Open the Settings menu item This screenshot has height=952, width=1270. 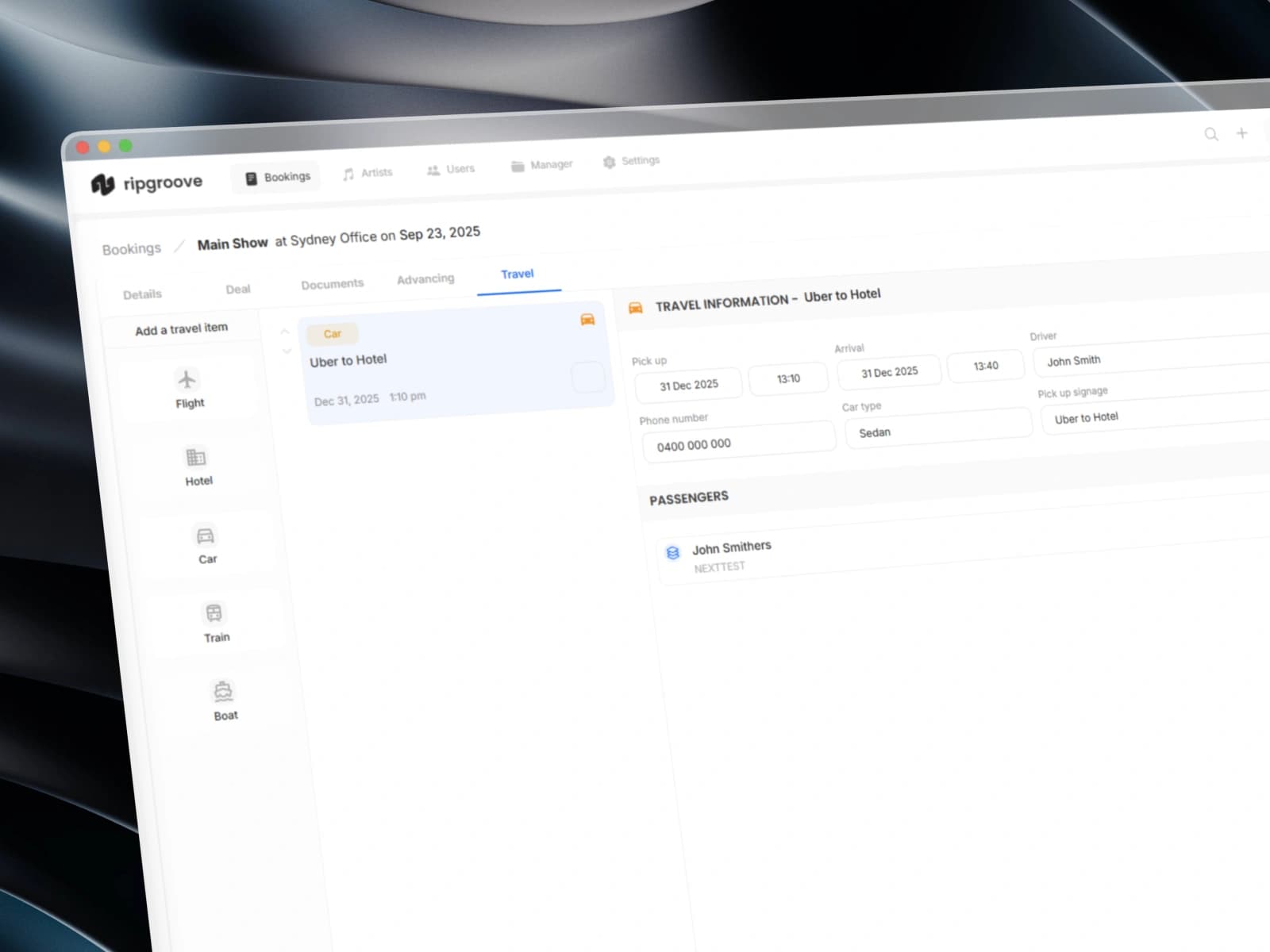click(631, 161)
